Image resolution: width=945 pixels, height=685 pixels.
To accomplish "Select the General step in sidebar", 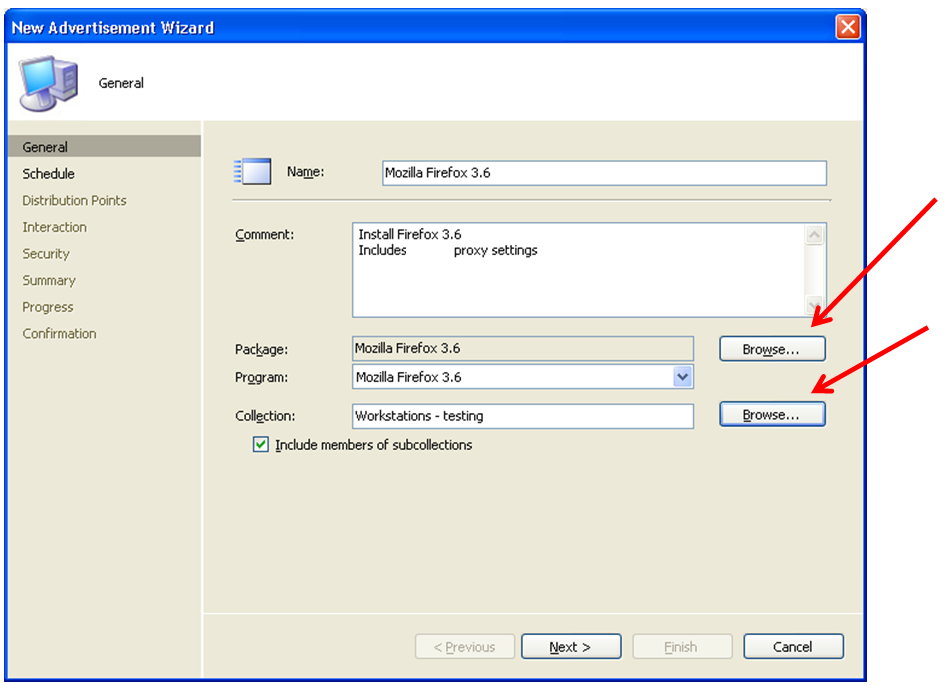I will coord(105,146).
